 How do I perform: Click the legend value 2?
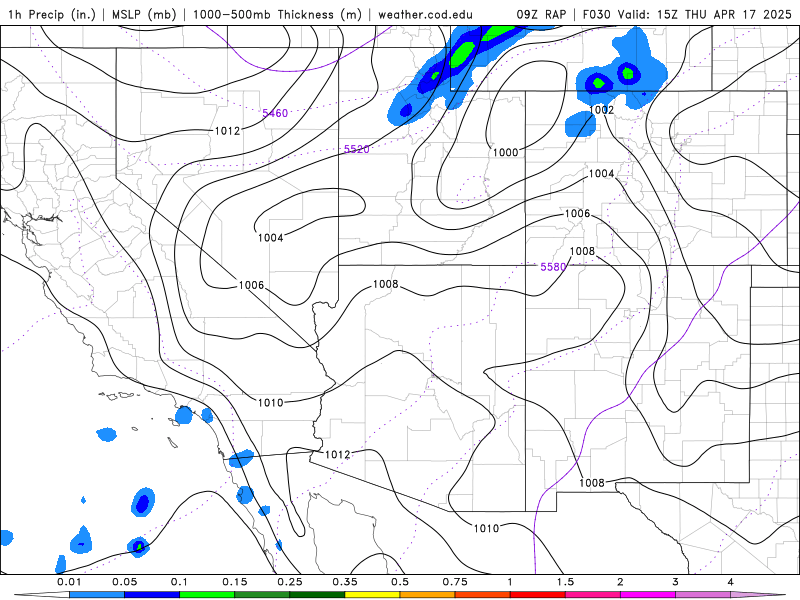click(x=620, y=582)
